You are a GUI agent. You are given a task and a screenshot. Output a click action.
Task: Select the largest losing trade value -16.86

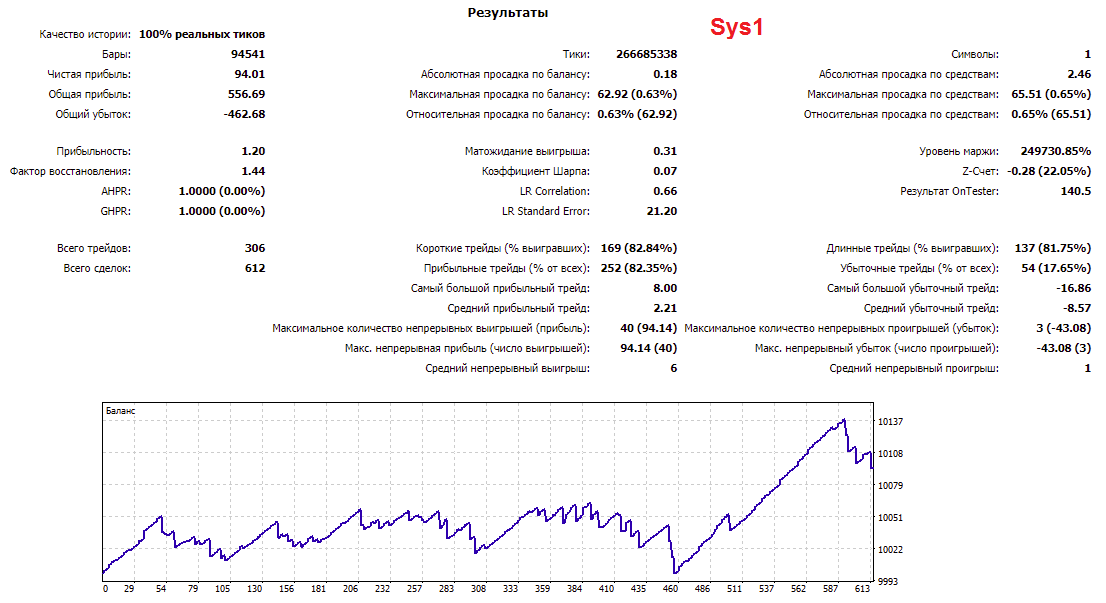click(x=1074, y=288)
